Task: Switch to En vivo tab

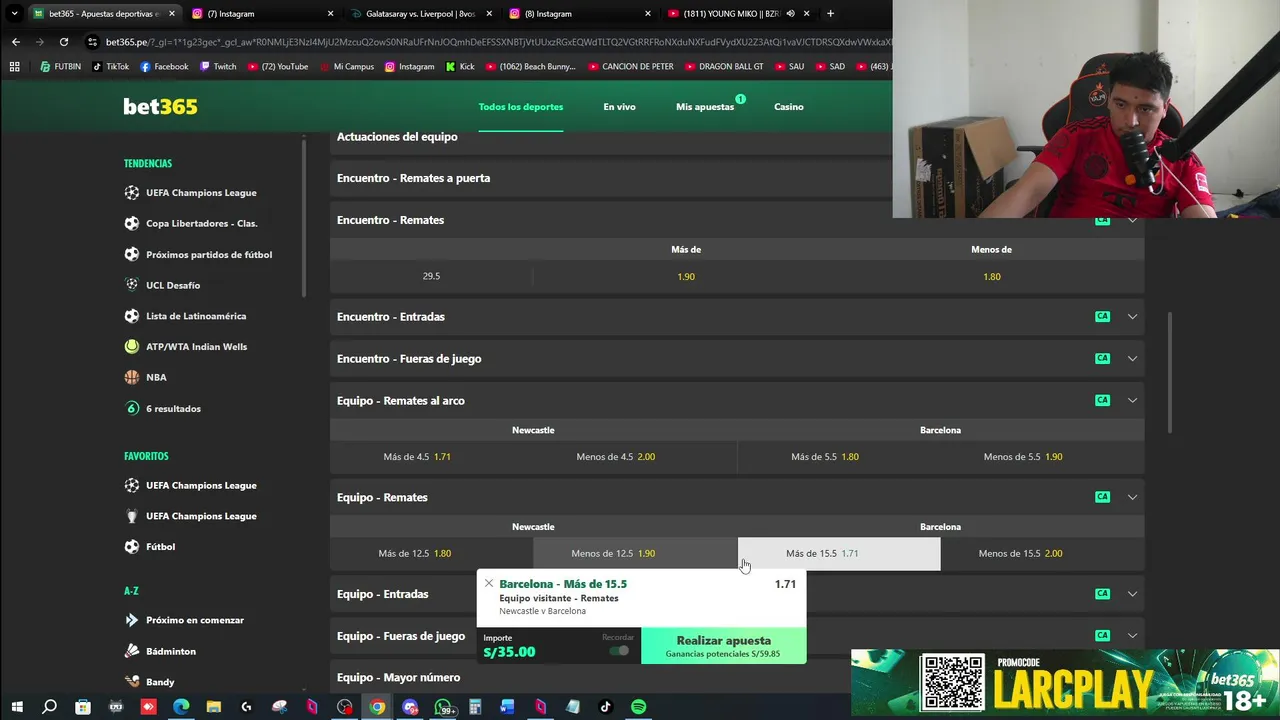Action: coord(619,107)
